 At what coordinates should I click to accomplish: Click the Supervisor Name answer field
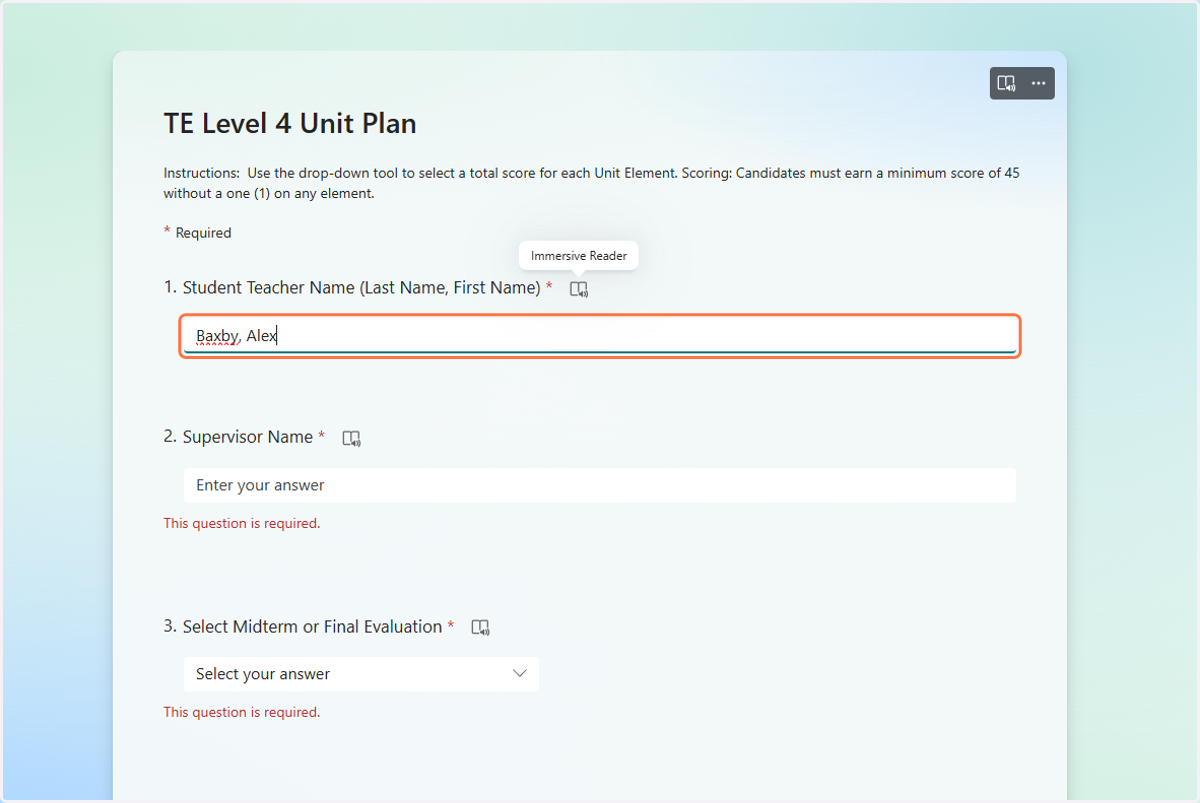[600, 485]
